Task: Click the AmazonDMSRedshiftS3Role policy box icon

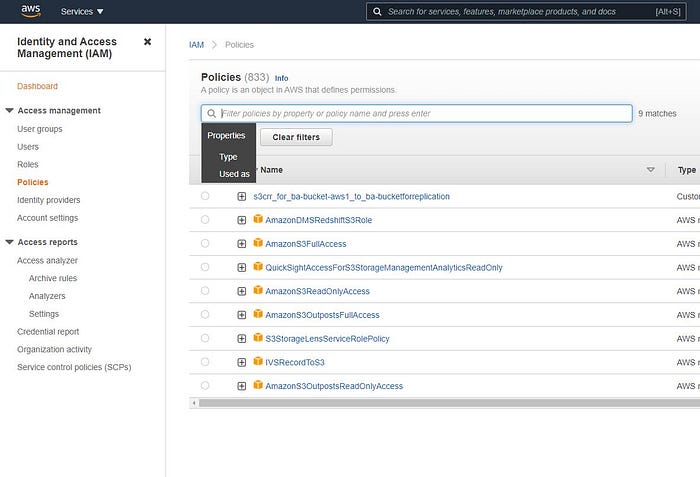Action: point(257,219)
